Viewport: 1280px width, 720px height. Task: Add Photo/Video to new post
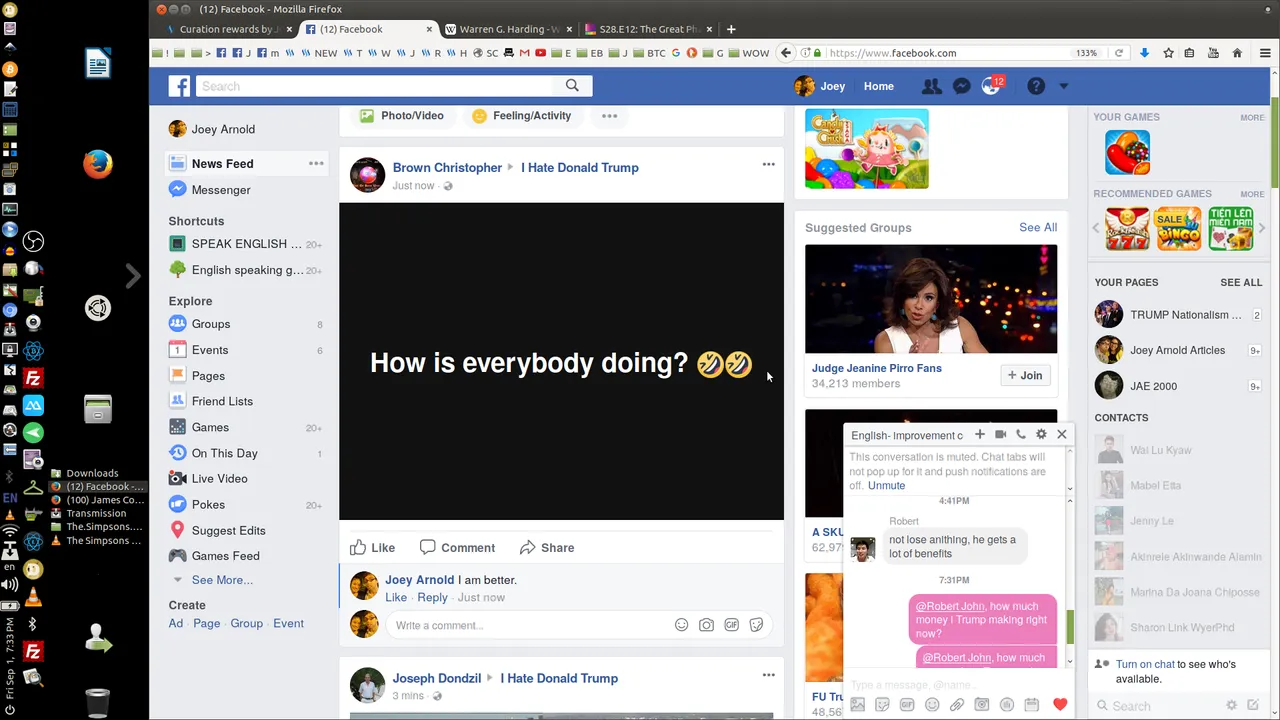click(401, 116)
